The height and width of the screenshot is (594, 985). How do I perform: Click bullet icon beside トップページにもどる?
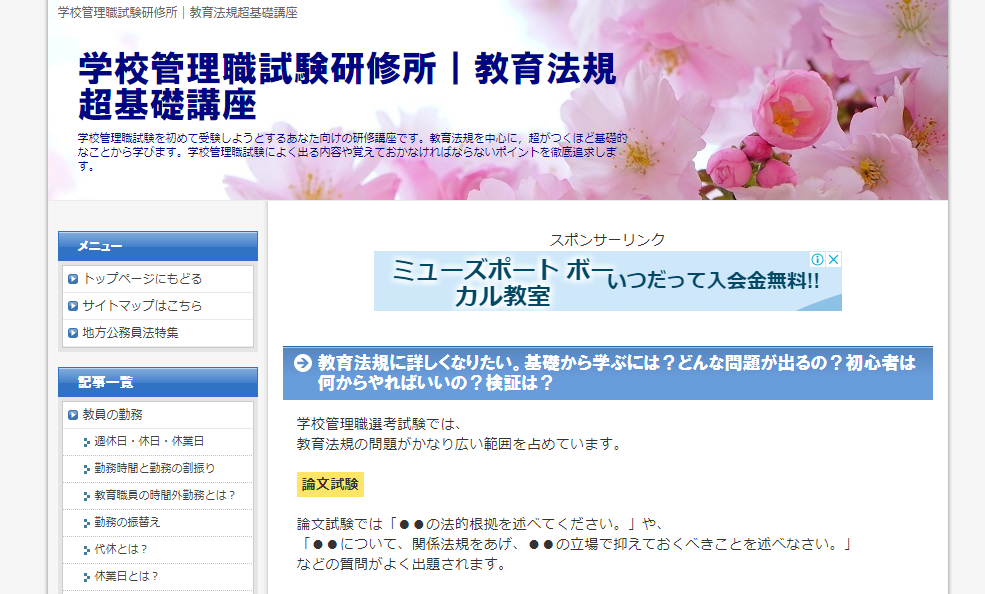tap(73, 279)
